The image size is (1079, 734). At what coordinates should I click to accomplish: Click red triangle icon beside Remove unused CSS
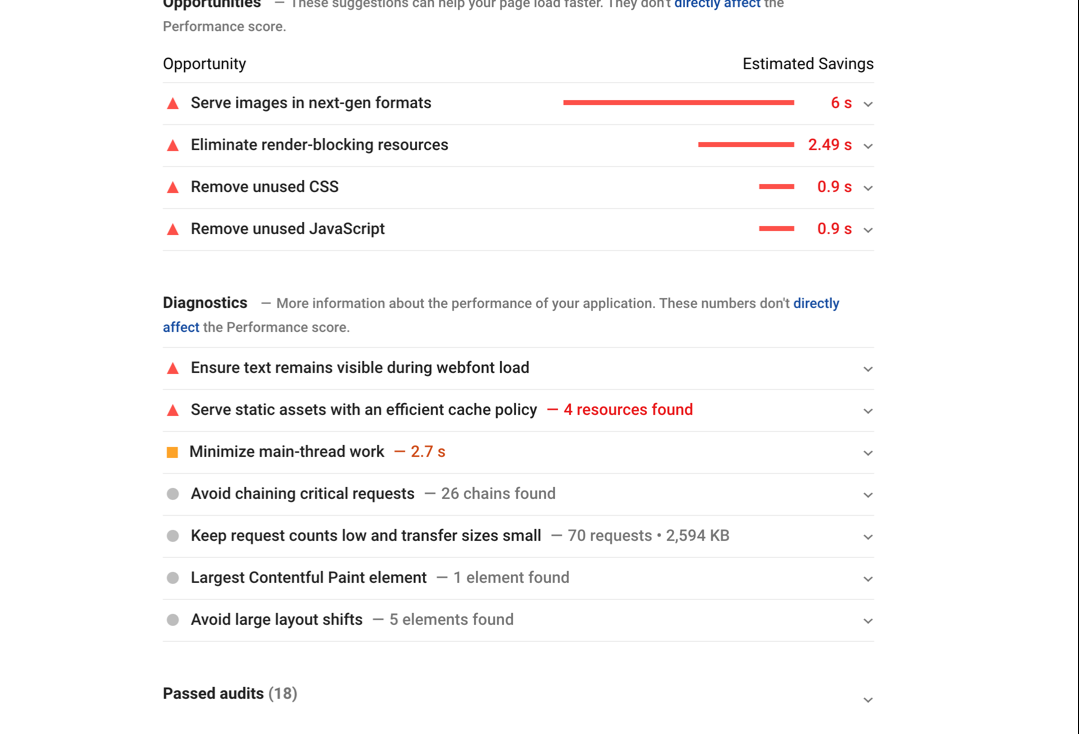[173, 188]
